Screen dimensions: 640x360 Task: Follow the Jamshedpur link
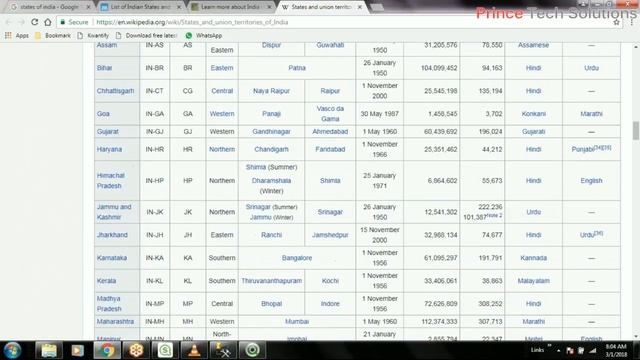tap(330, 235)
